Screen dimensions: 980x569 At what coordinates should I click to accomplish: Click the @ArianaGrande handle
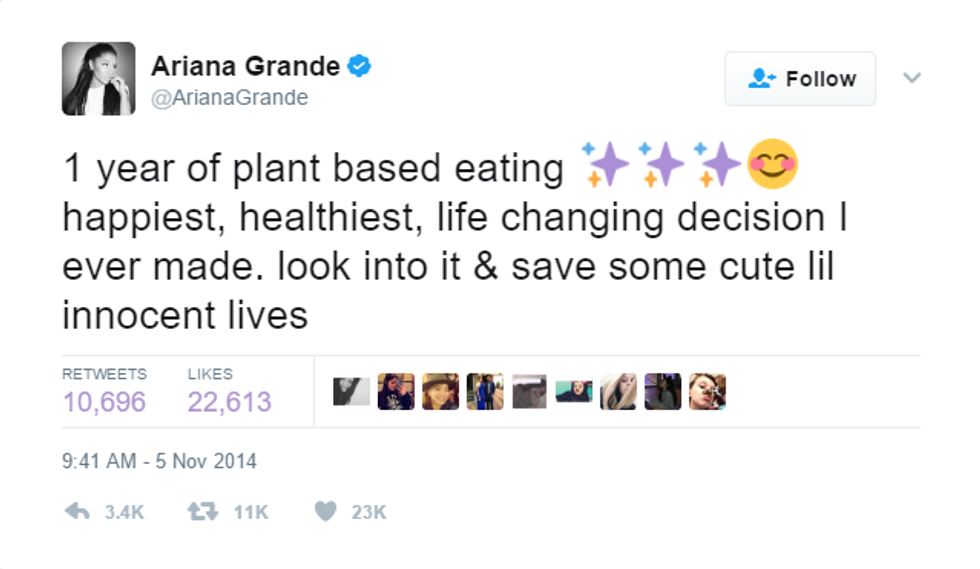229,98
